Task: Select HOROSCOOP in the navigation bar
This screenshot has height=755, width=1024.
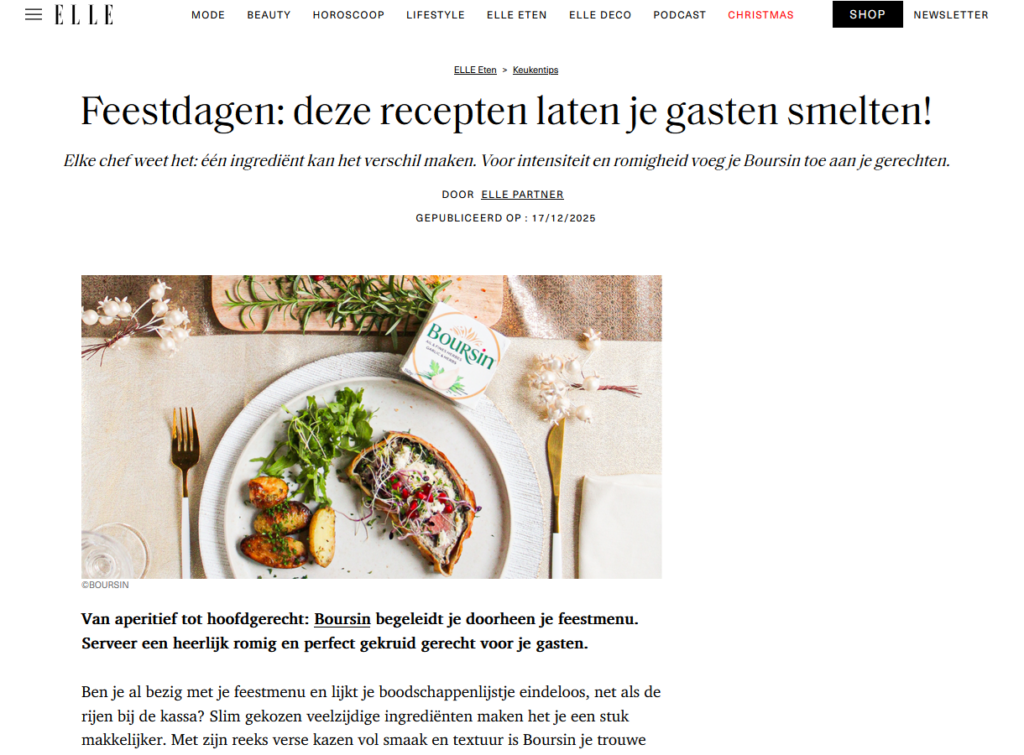Action: (348, 15)
